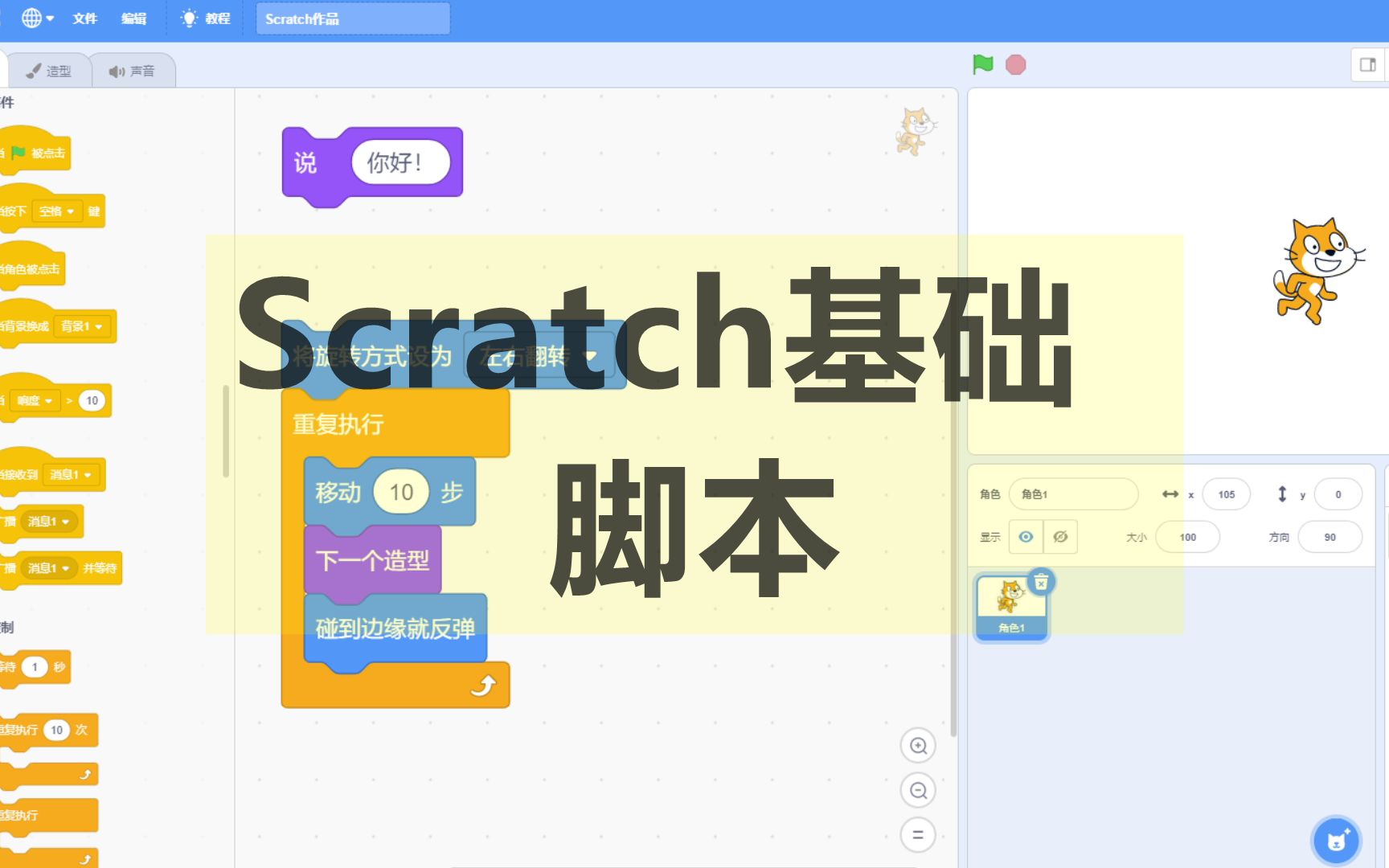Click the 重复执行 forever block in script
1389x868 pixels.
(x=338, y=424)
